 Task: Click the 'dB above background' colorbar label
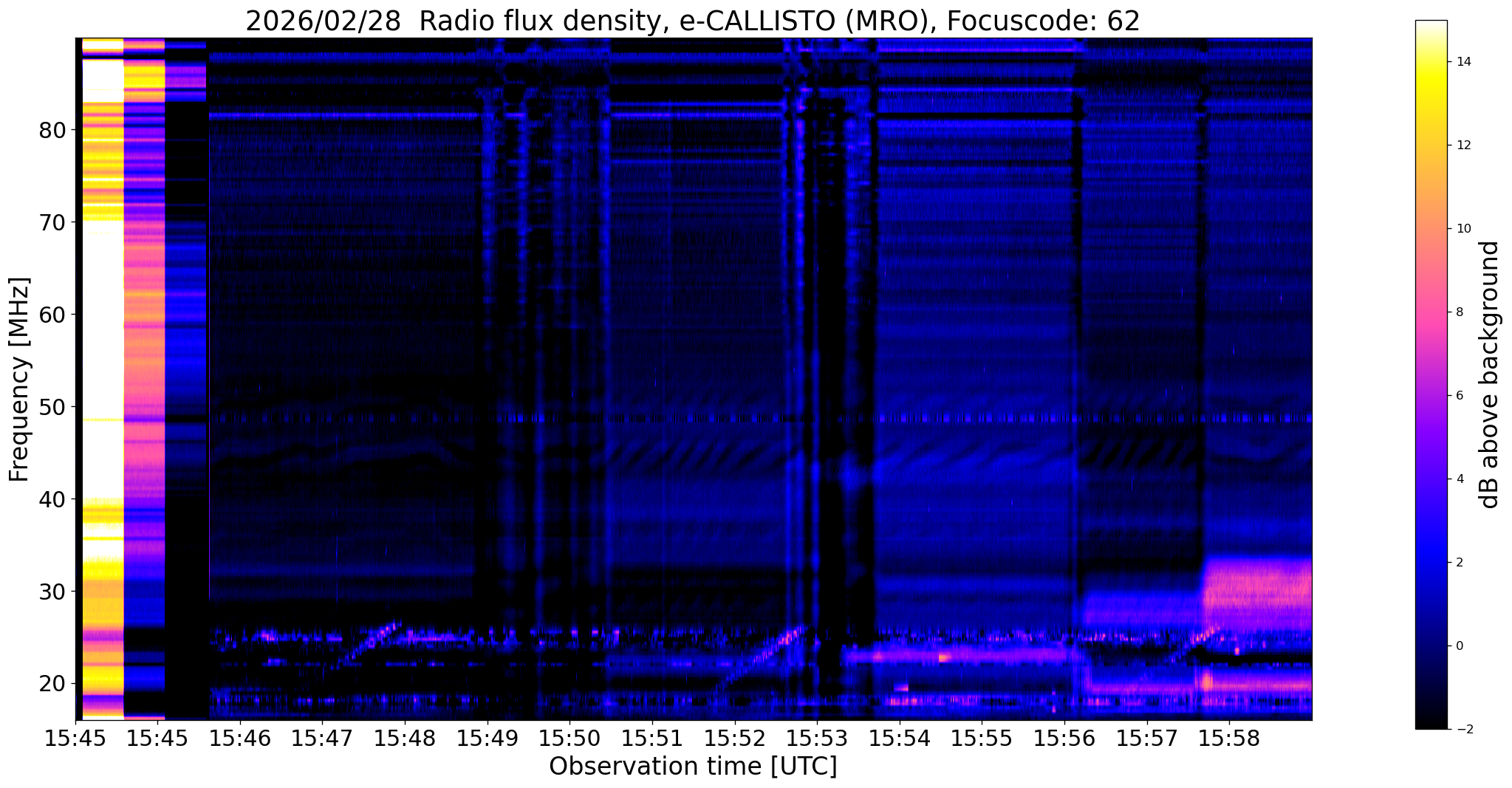[x=1490, y=374]
